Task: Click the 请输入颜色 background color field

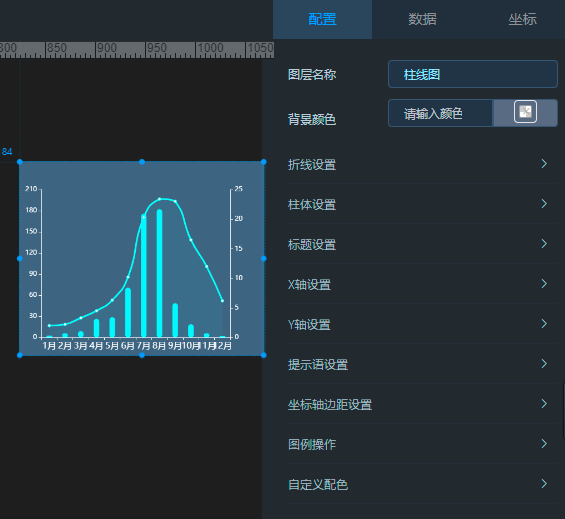Action: click(x=440, y=114)
